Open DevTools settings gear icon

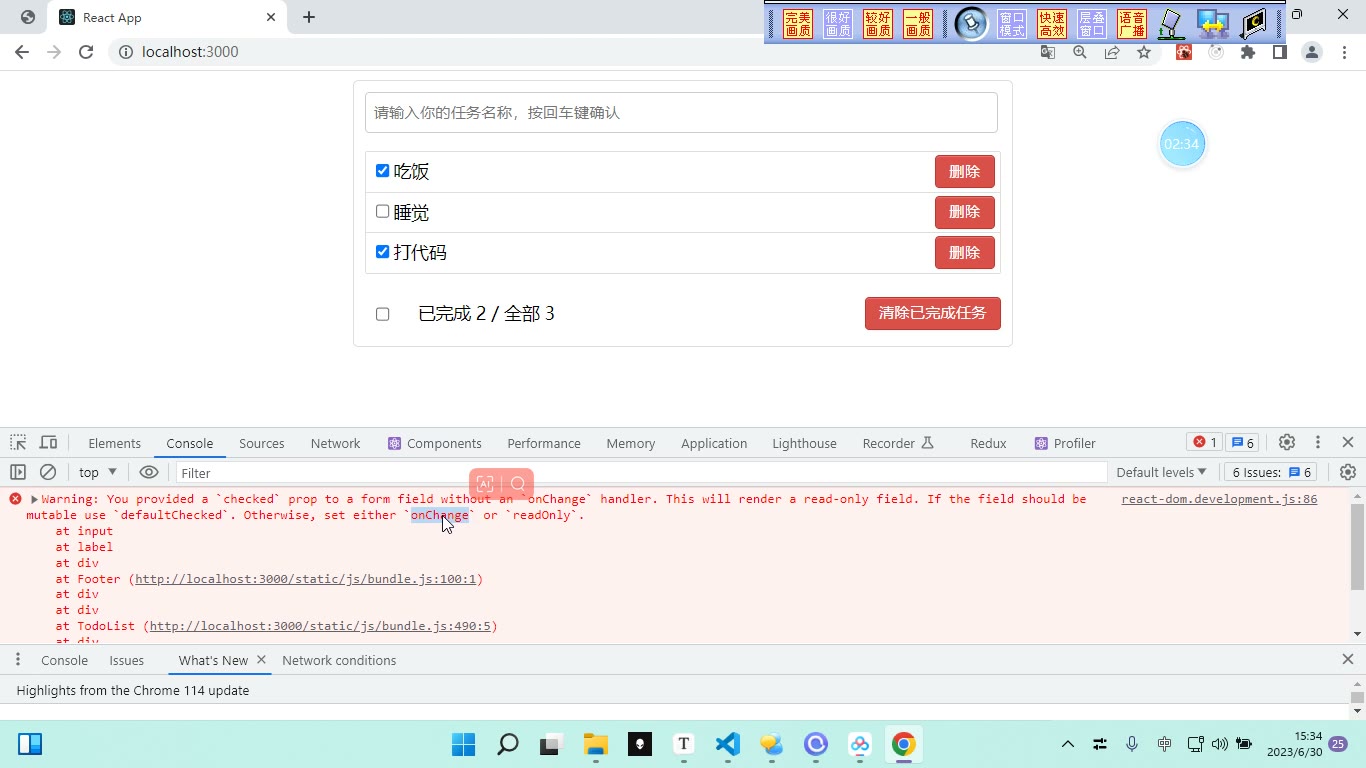(x=1287, y=442)
